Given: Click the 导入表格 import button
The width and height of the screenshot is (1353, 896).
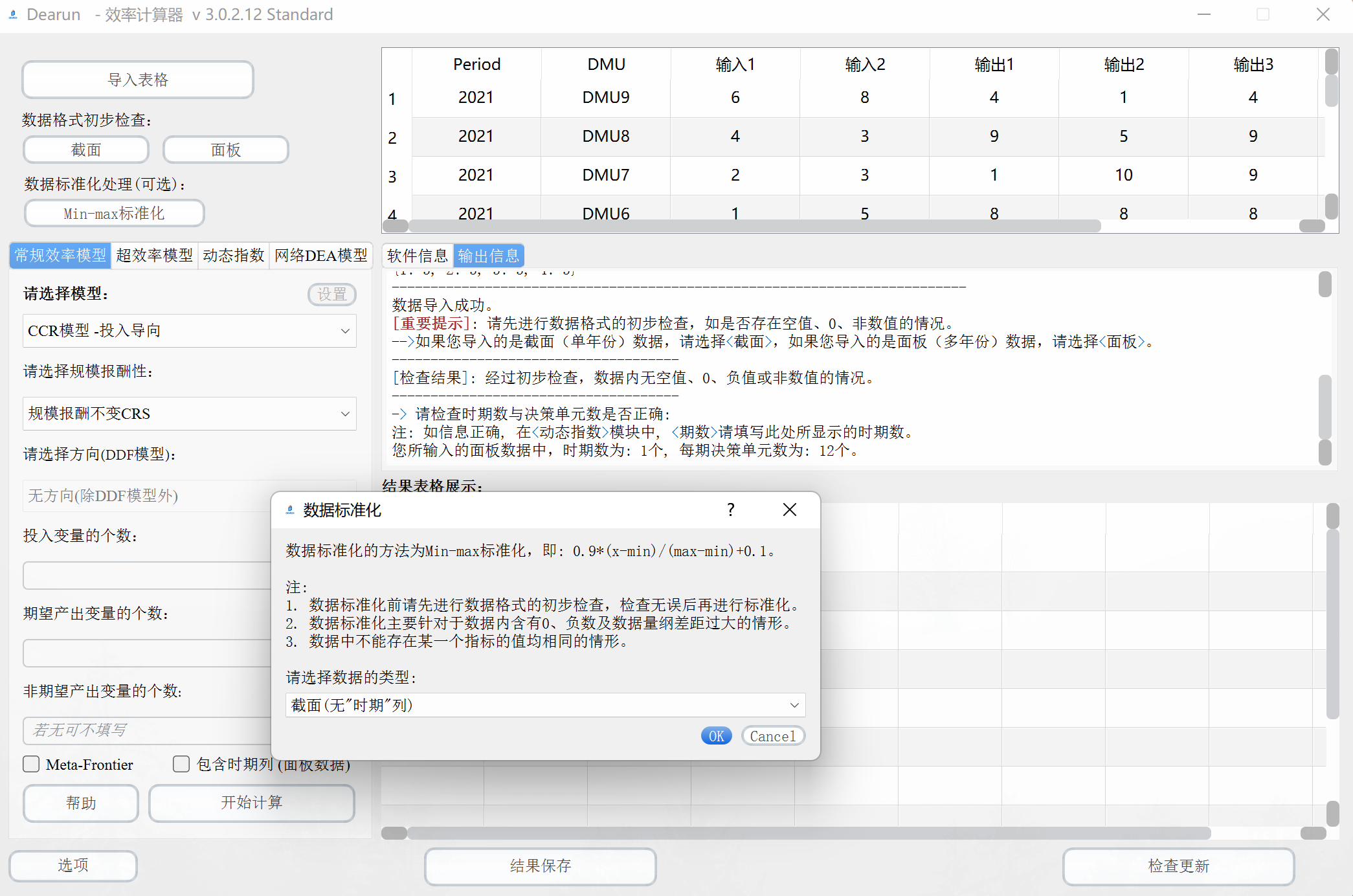Looking at the screenshot, I should click(138, 80).
